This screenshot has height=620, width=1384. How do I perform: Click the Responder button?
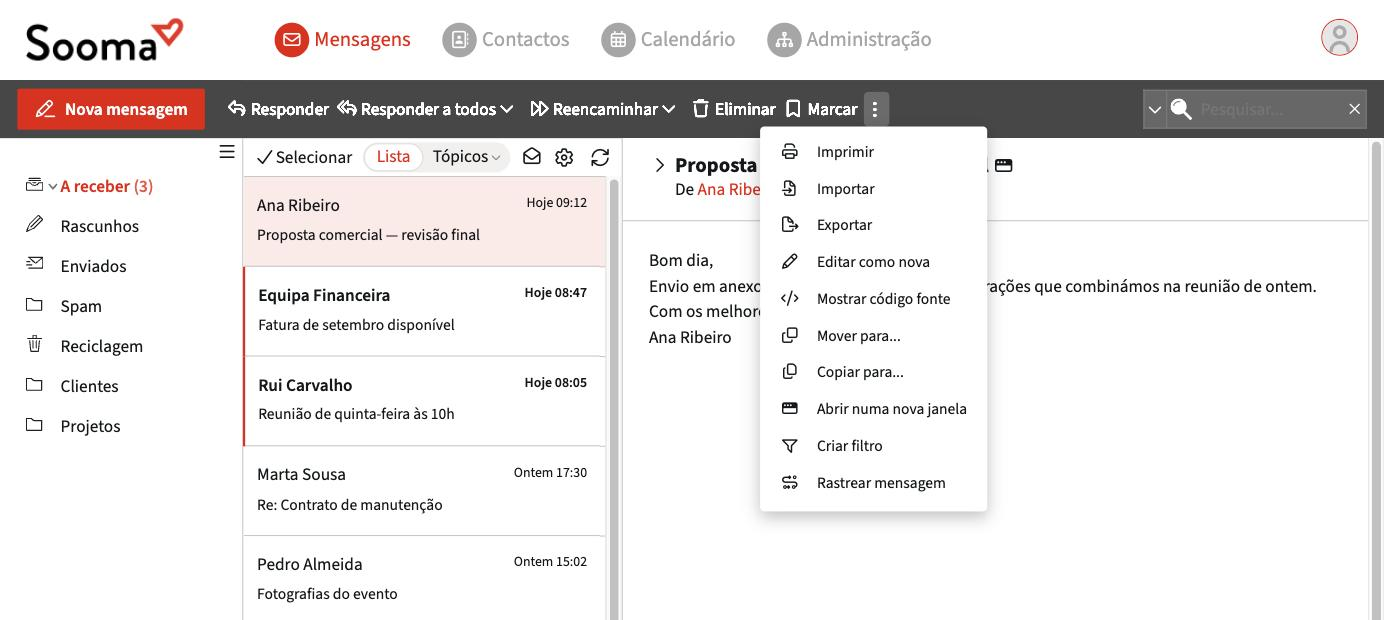tap(278, 109)
